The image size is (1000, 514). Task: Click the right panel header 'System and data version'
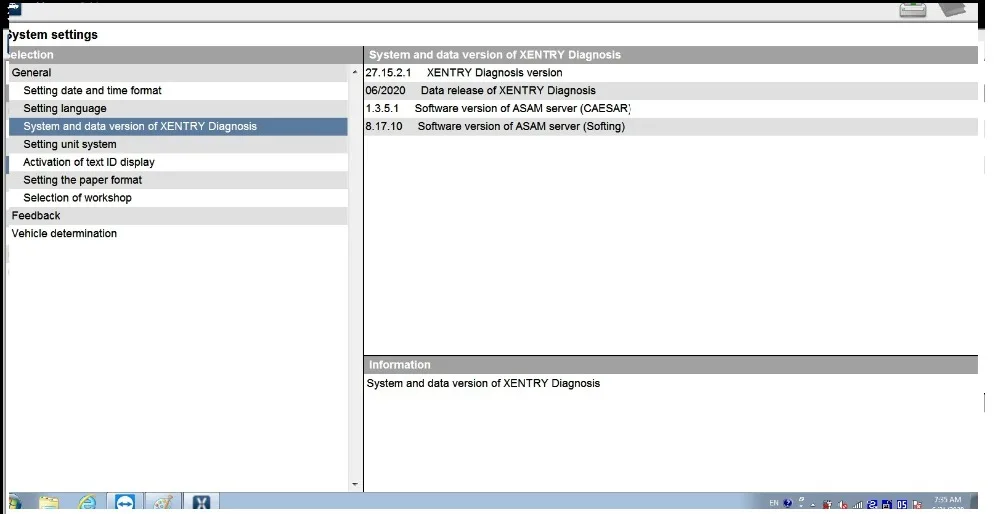point(671,55)
